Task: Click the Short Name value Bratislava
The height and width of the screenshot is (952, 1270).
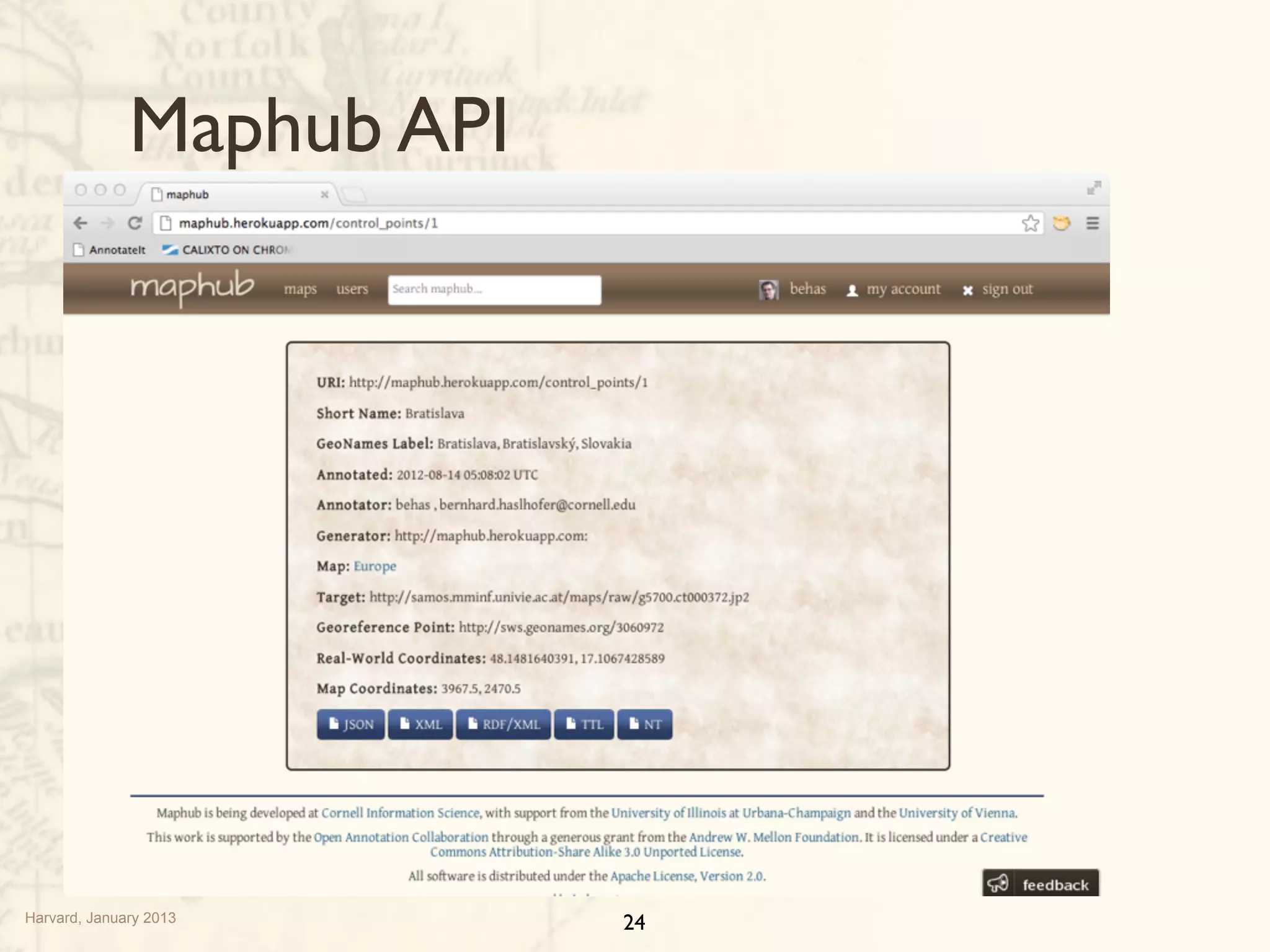Action: 435,413
